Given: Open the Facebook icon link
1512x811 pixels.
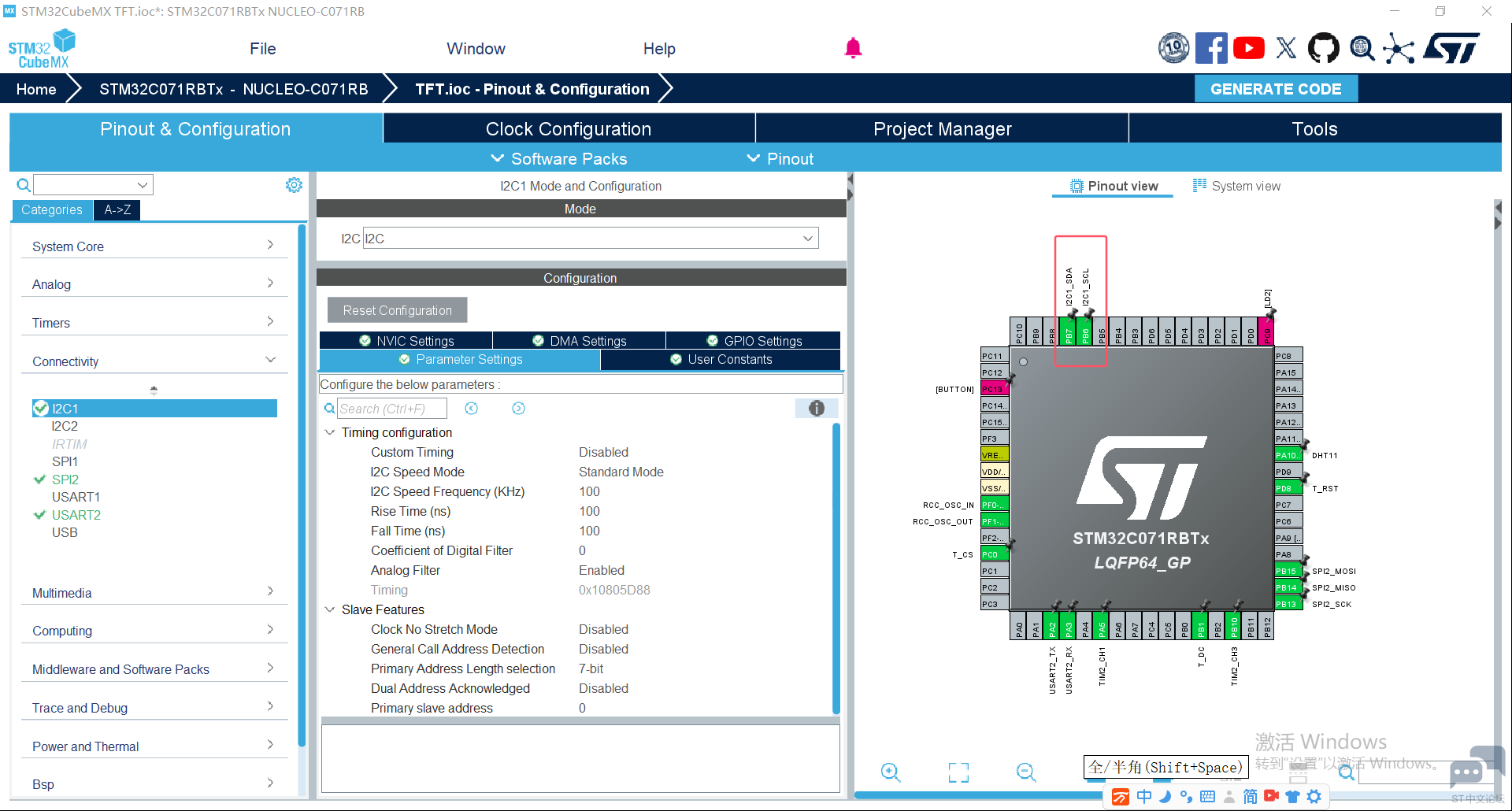Looking at the screenshot, I should tap(1211, 48).
